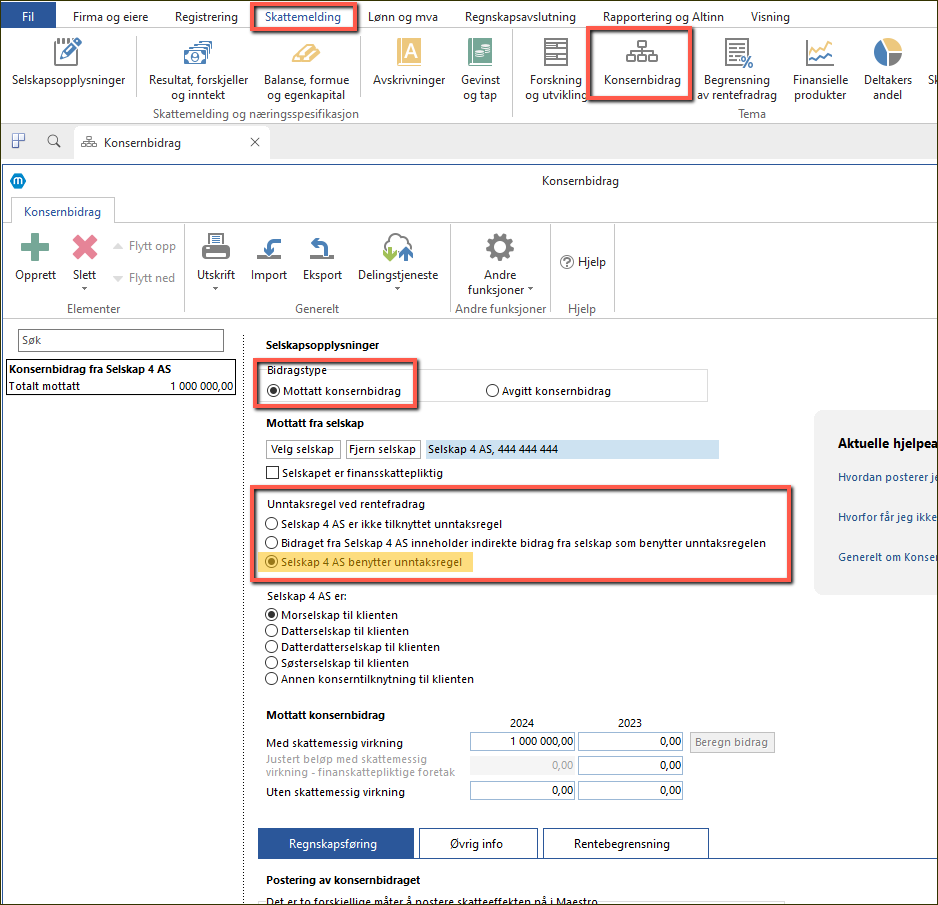
Task: Select Avgitt konsernbidrag radio button
Action: [x=492, y=391]
